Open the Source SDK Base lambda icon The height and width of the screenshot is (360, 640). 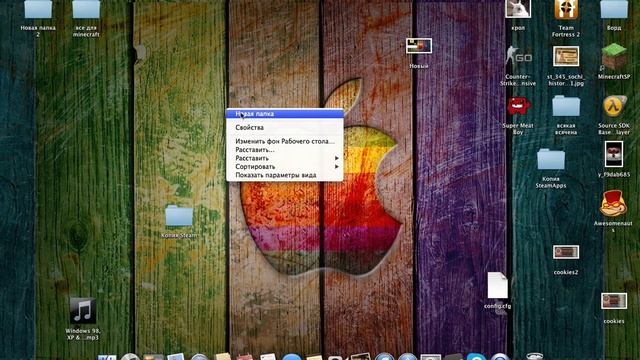614,106
